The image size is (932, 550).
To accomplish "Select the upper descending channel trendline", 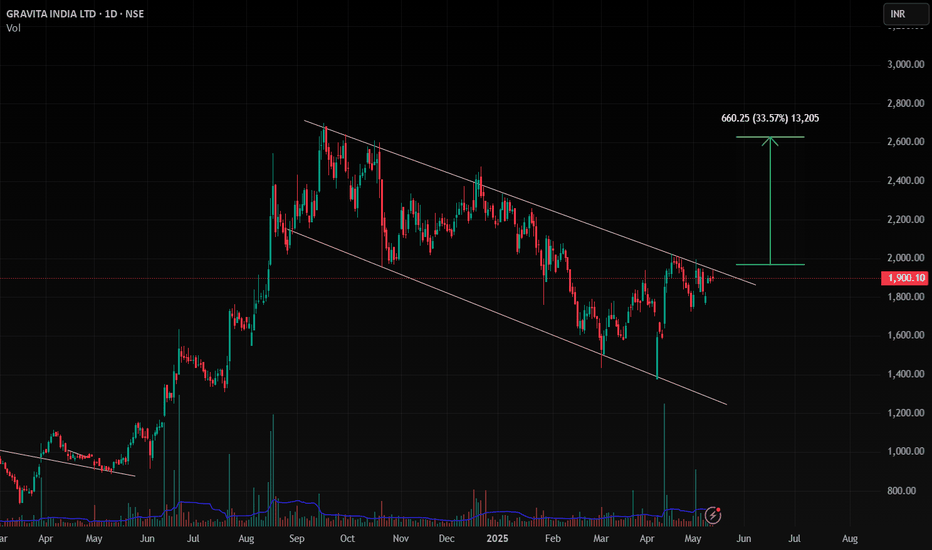I will (530, 203).
